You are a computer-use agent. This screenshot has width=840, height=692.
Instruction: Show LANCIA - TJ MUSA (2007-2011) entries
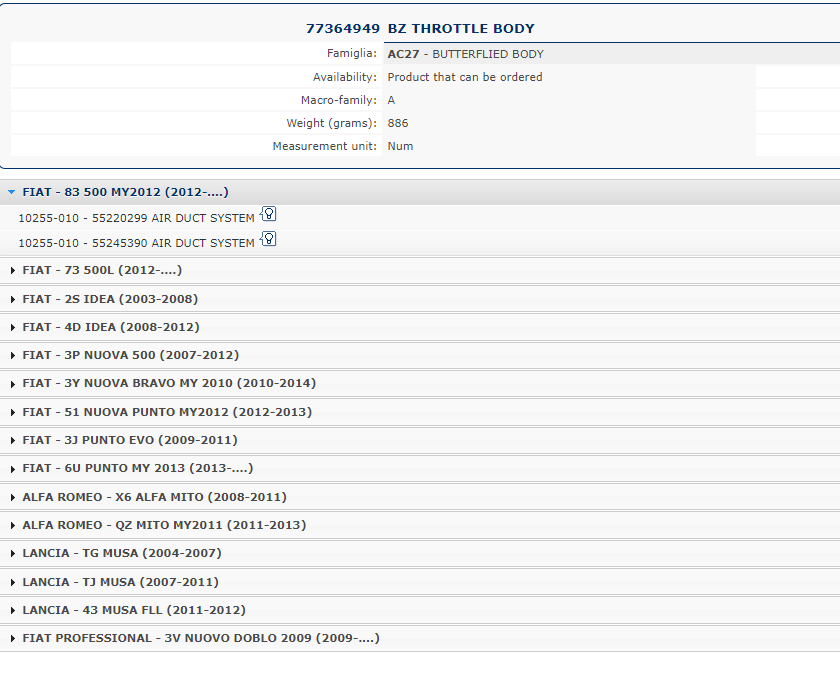coord(120,582)
